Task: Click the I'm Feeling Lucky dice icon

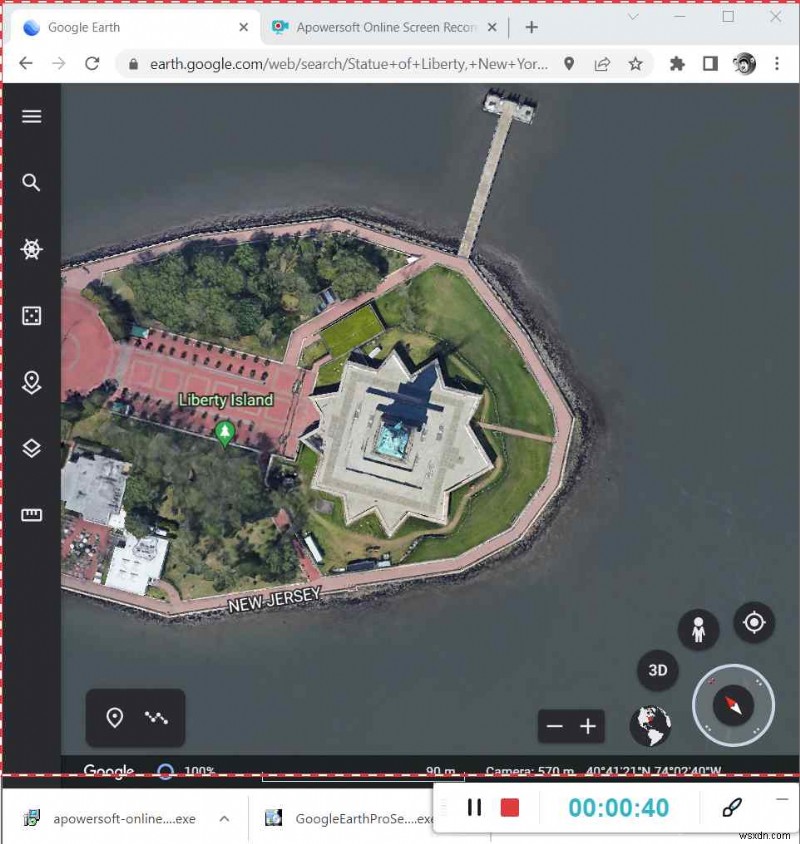Action: pyautogui.click(x=31, y=316)
